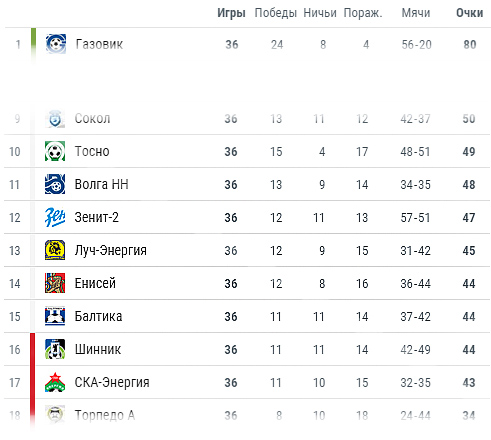Click the Енисей club emblem
This screenshot has width=491, height=440.
pyautogui.click(x=55, y=283)
